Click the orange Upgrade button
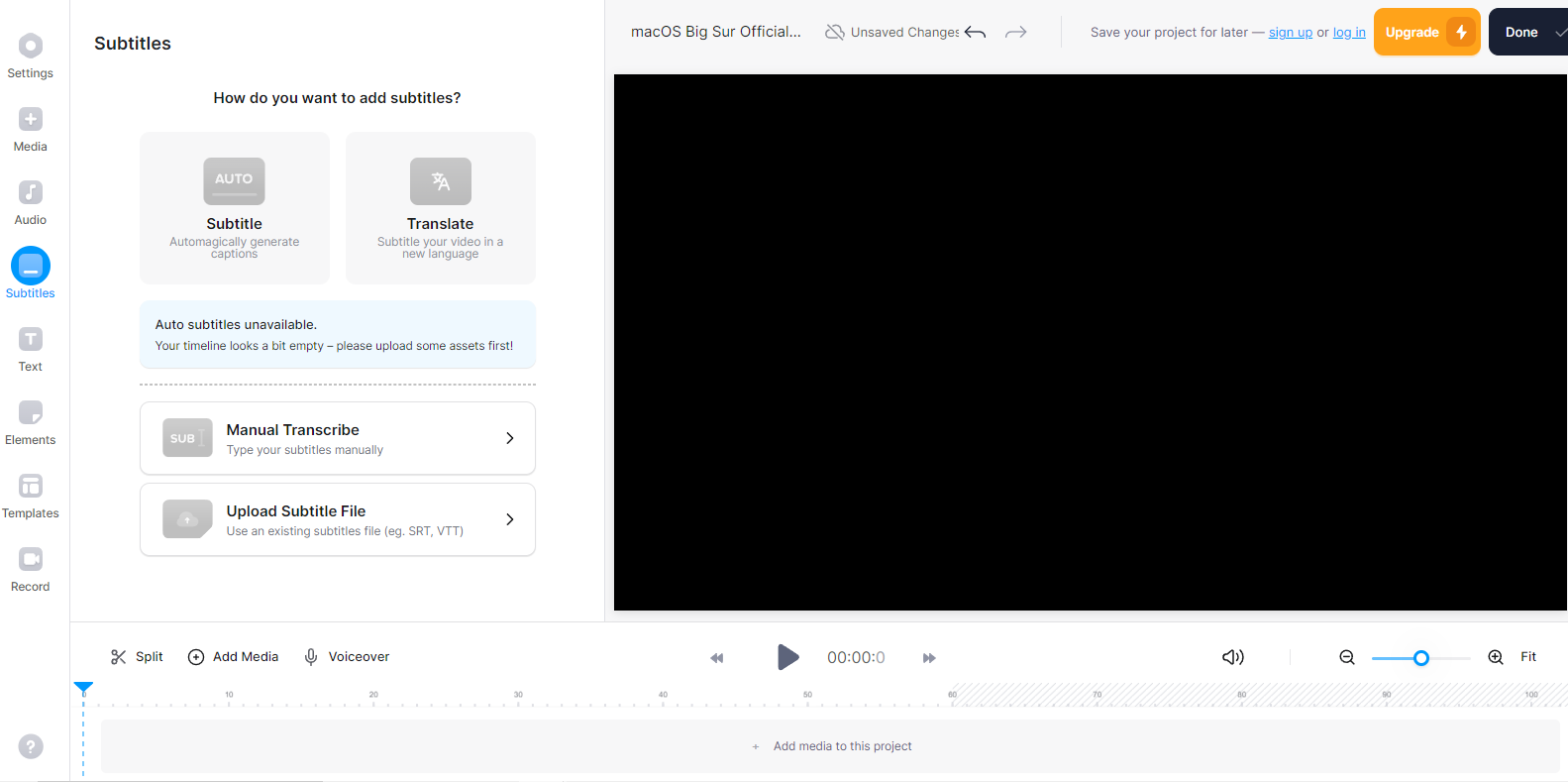 [1427, 32]
